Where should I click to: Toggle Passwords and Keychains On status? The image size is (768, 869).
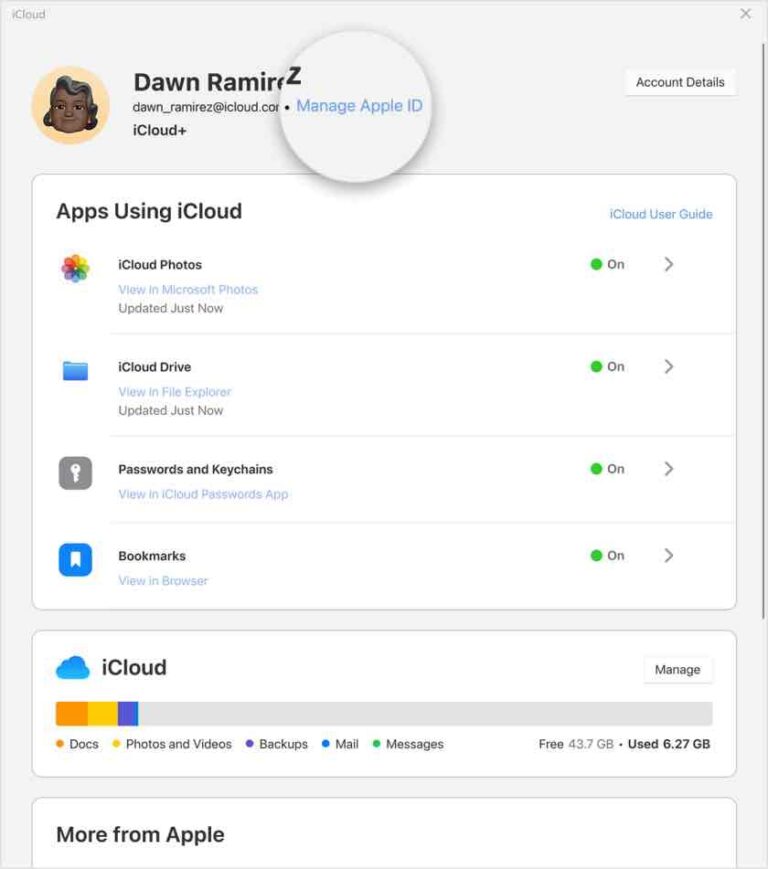608,469
